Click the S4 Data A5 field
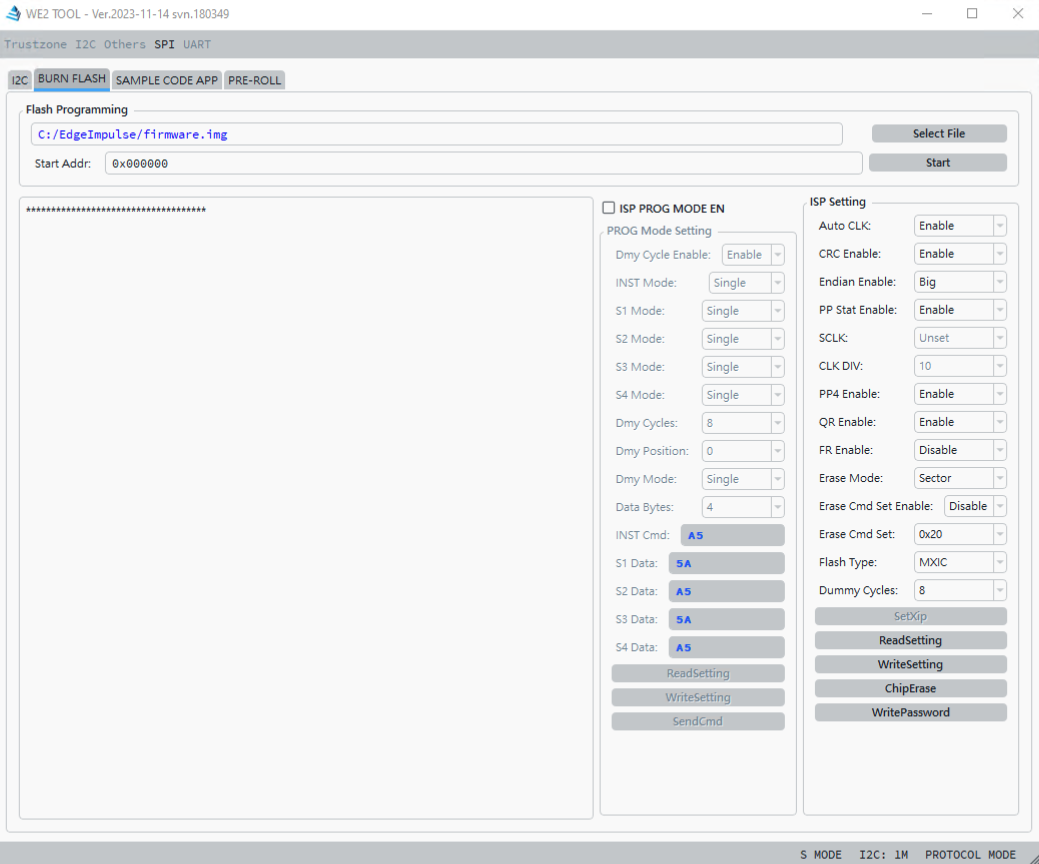 (726, 647)
